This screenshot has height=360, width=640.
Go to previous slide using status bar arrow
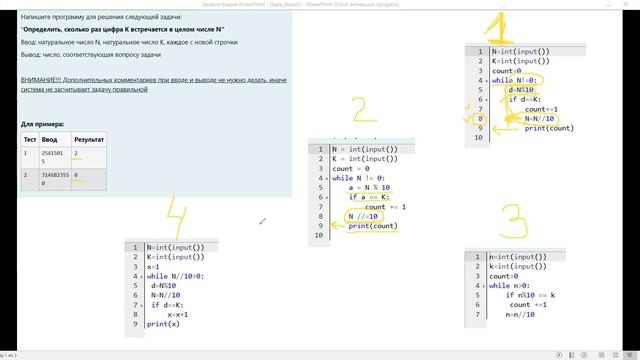coord(559,355)
